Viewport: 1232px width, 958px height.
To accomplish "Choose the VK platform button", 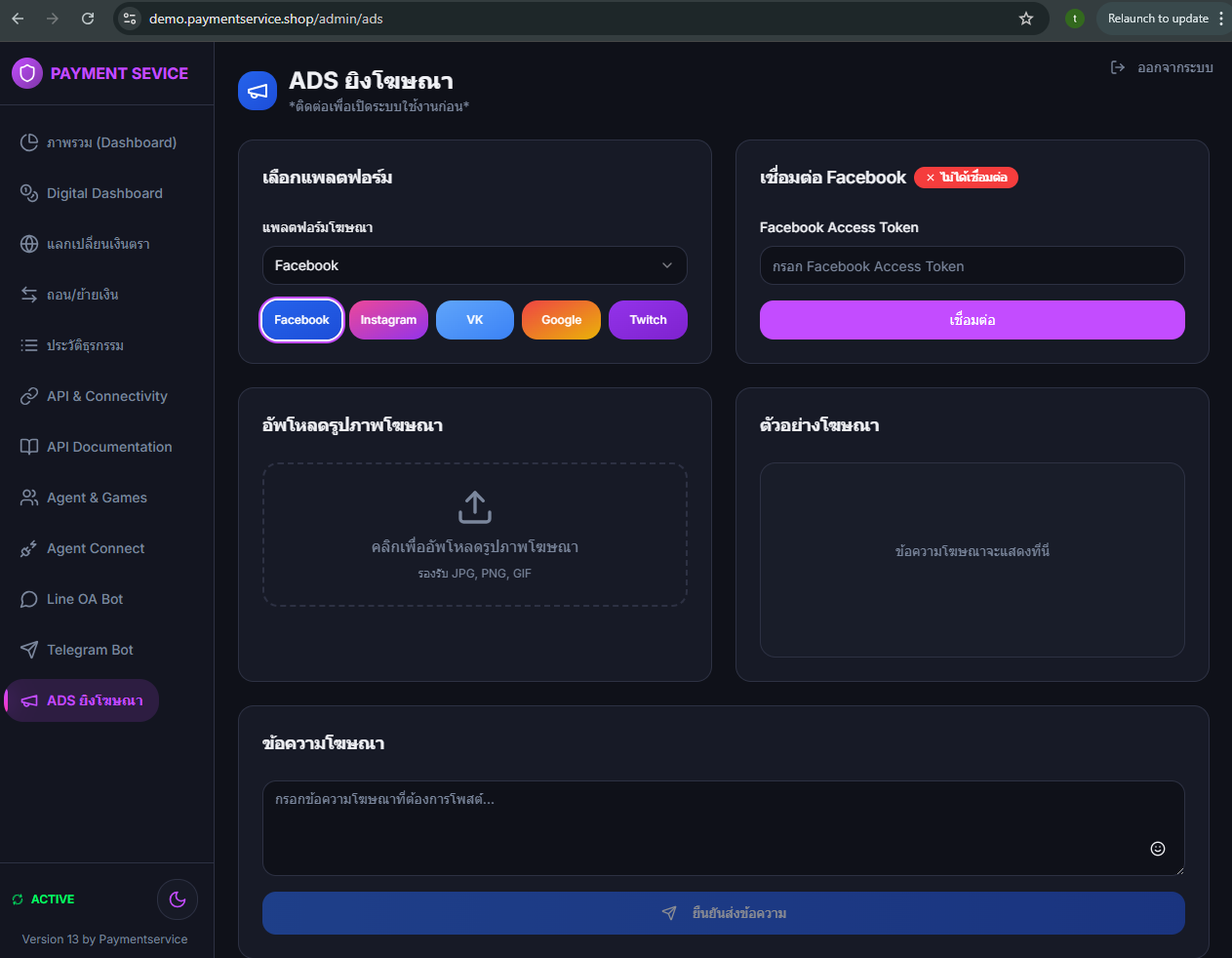I will pyautogui.click(x=475, y=320).
